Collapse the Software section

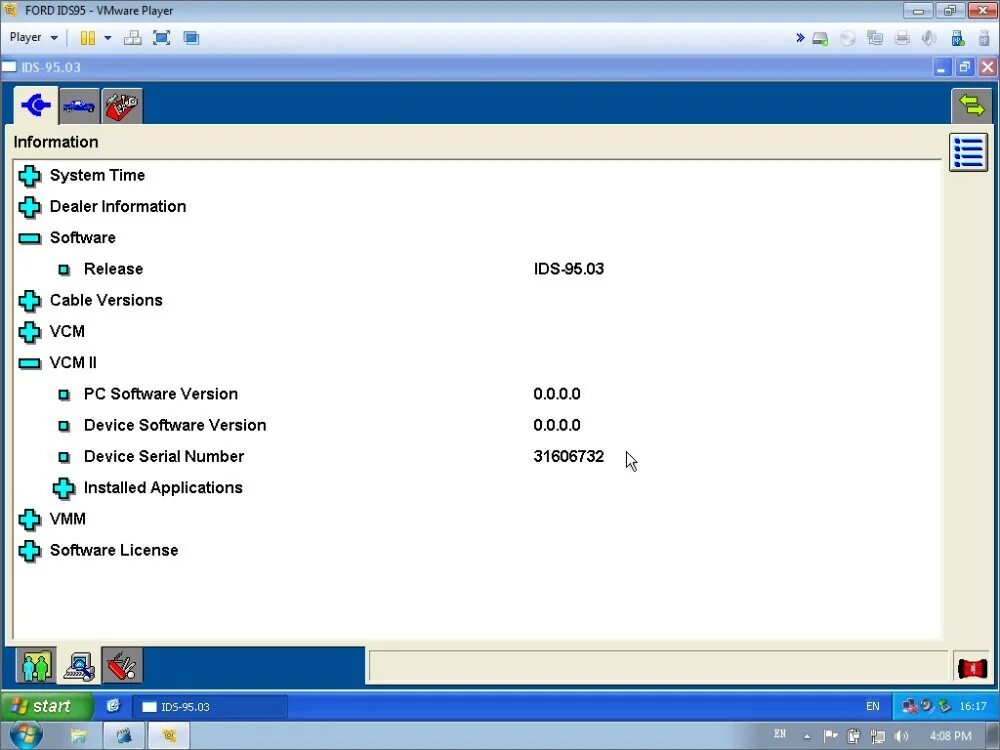[30, 239]
